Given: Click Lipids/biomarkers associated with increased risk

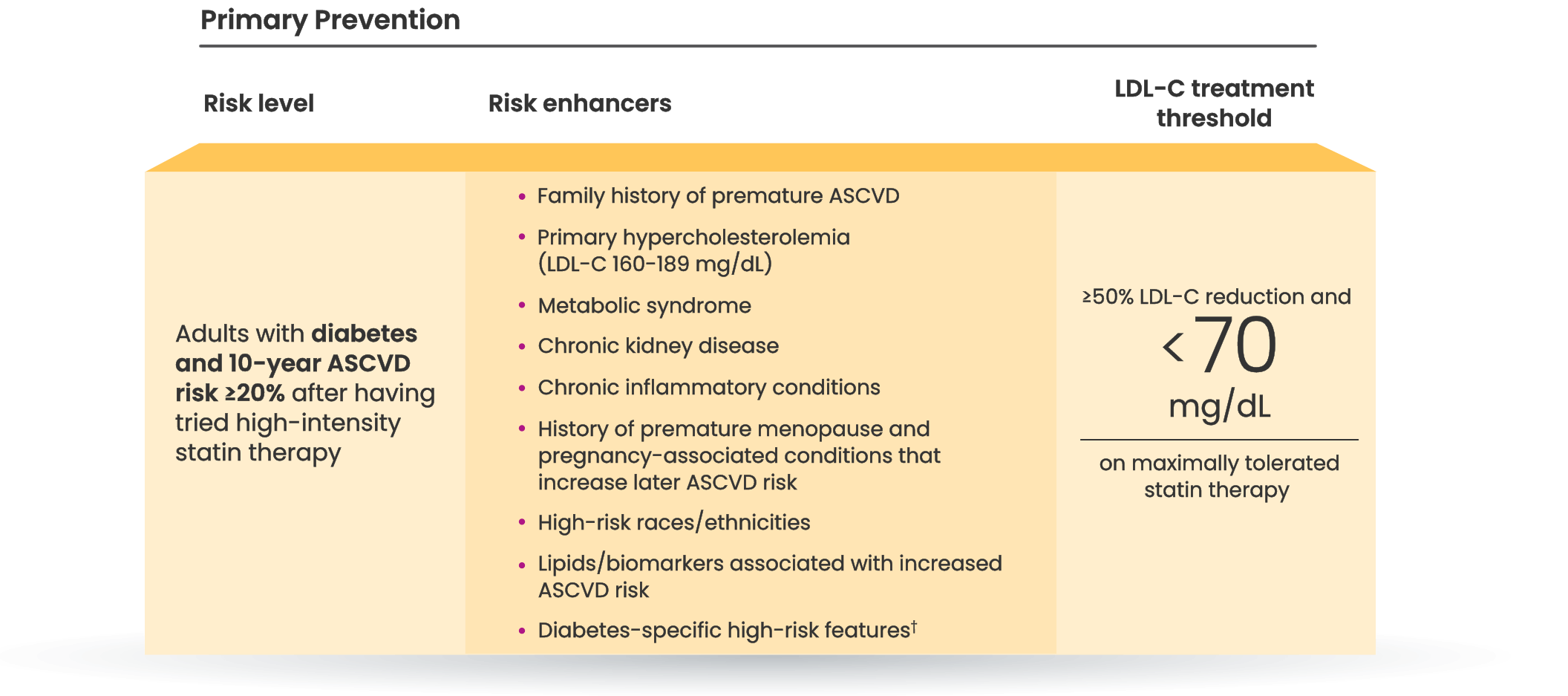Looking at the screenshot, I should (769, 576).
